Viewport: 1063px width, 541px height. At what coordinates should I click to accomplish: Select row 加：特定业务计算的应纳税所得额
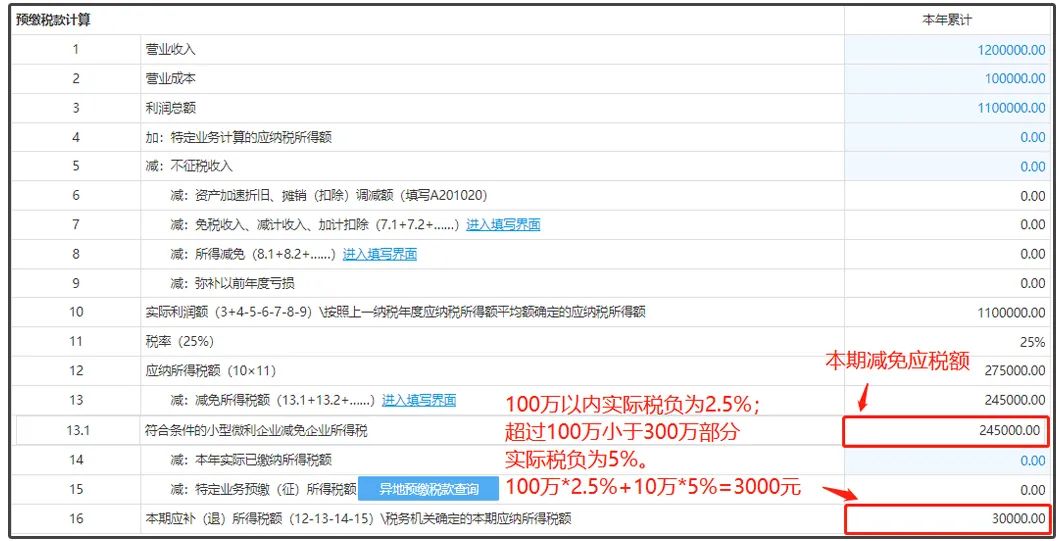[x=239, y=137]
